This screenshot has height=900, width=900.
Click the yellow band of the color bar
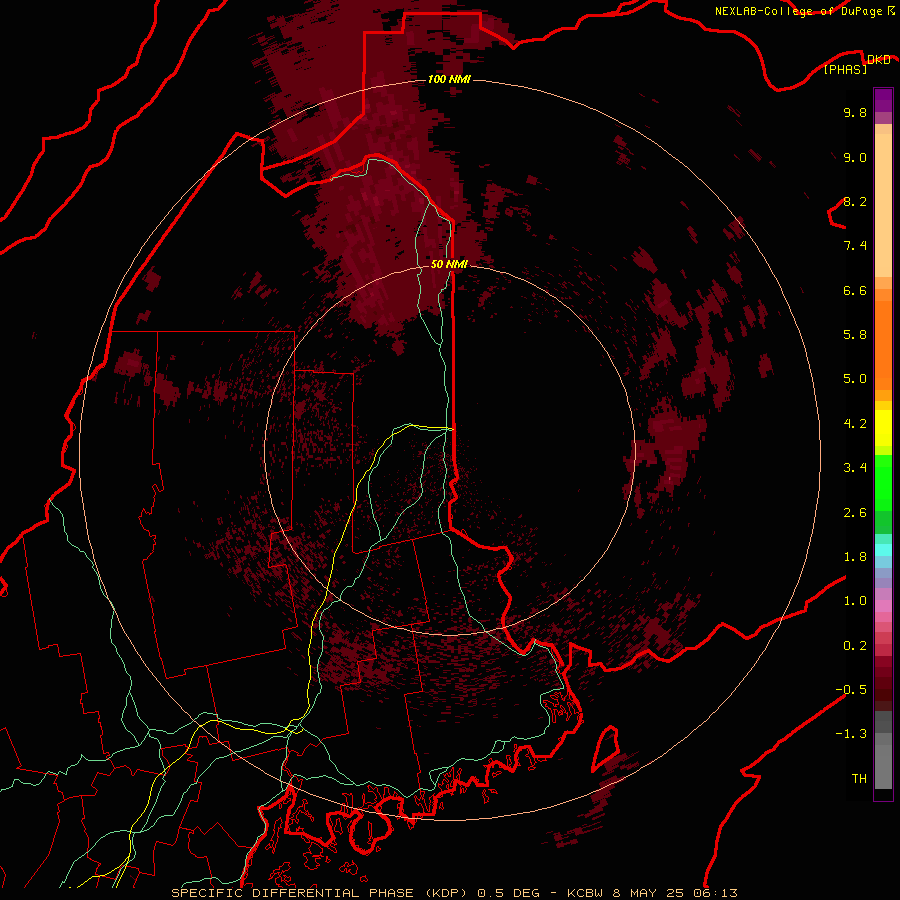(883, 428)
